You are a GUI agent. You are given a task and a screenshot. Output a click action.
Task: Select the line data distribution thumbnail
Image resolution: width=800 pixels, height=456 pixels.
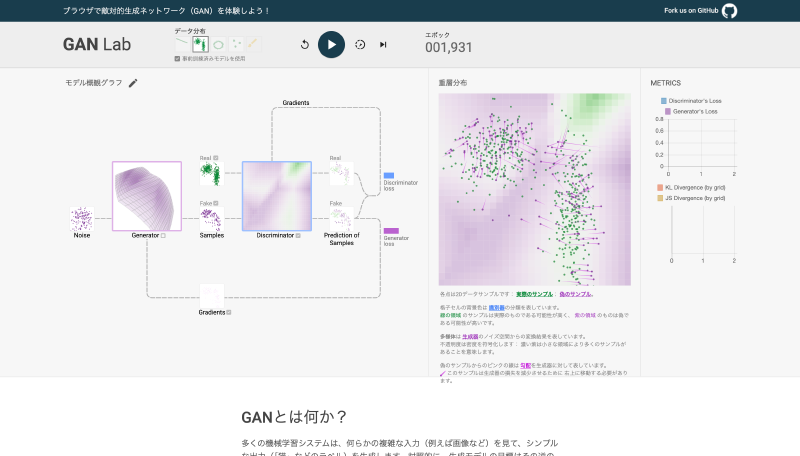pyautogui.click(x=182, y=44)
